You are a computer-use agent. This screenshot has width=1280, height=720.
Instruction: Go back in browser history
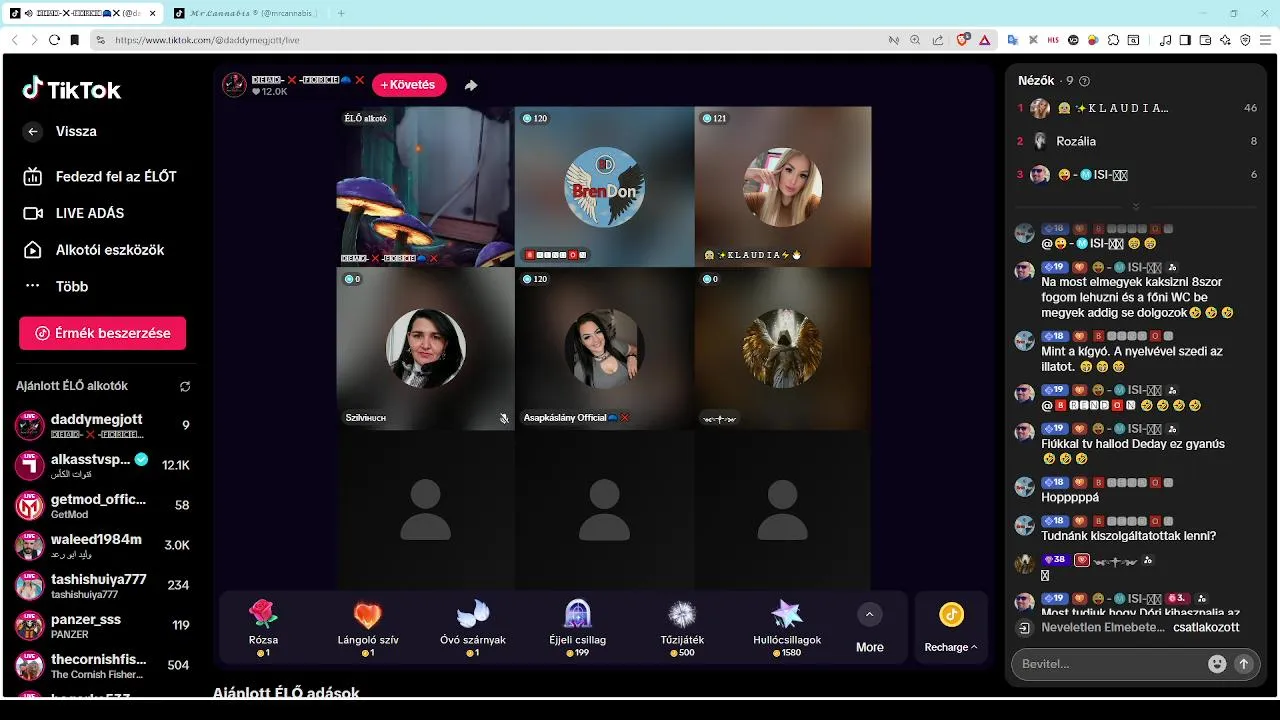pos(14,40)
